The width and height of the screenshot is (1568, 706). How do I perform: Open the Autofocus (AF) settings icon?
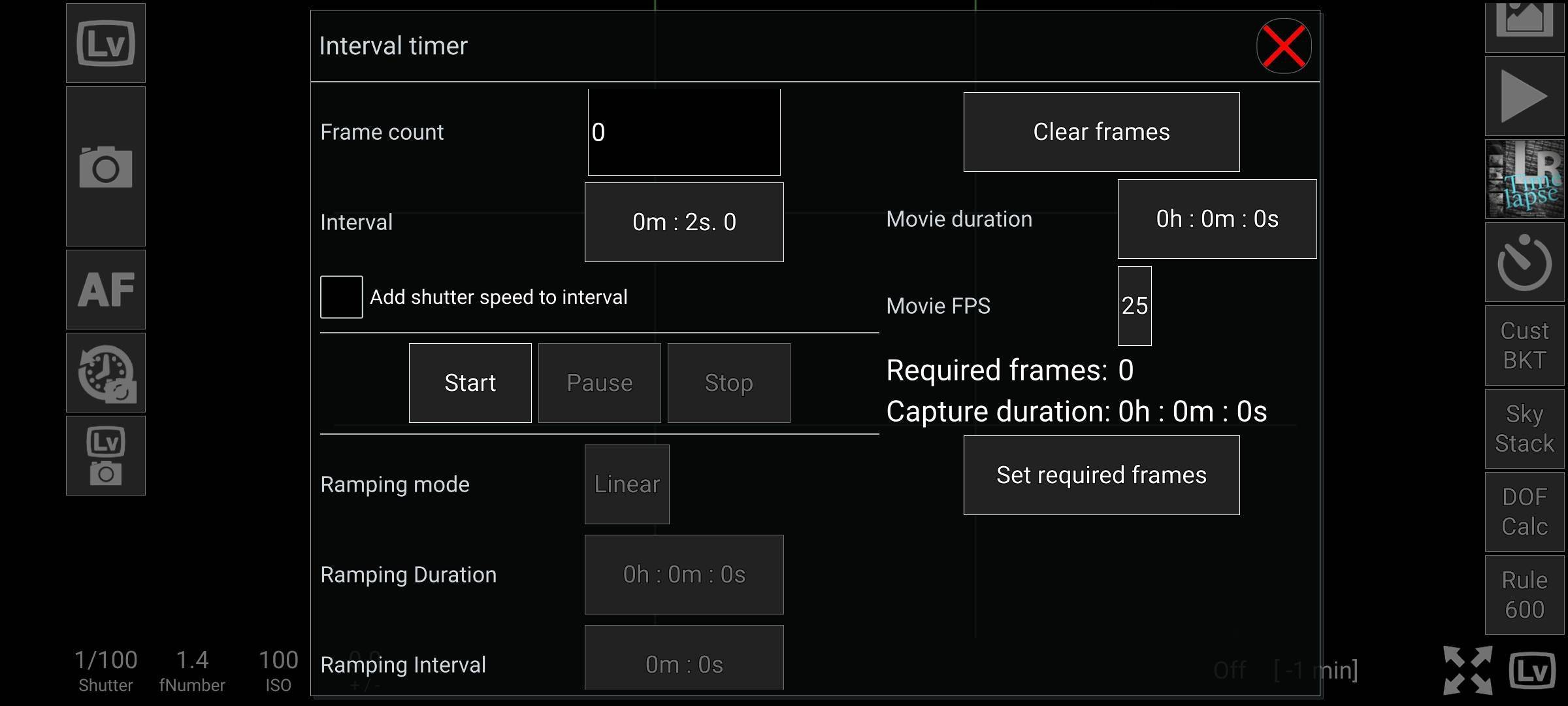click(106, 290)
